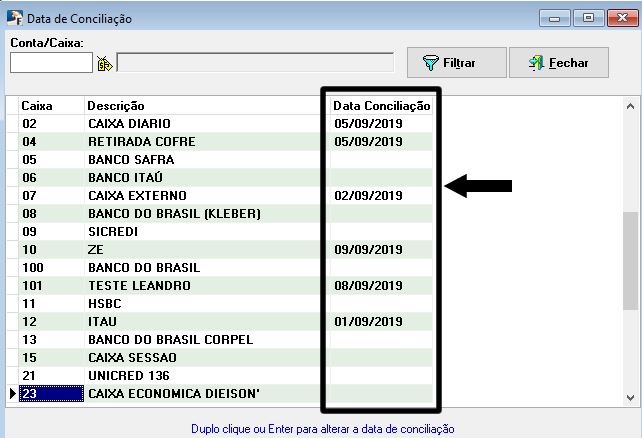Click the Descrição column header
Image resolution: width=642 pixels, height=438 pixels.
click(x=116, y=105)
